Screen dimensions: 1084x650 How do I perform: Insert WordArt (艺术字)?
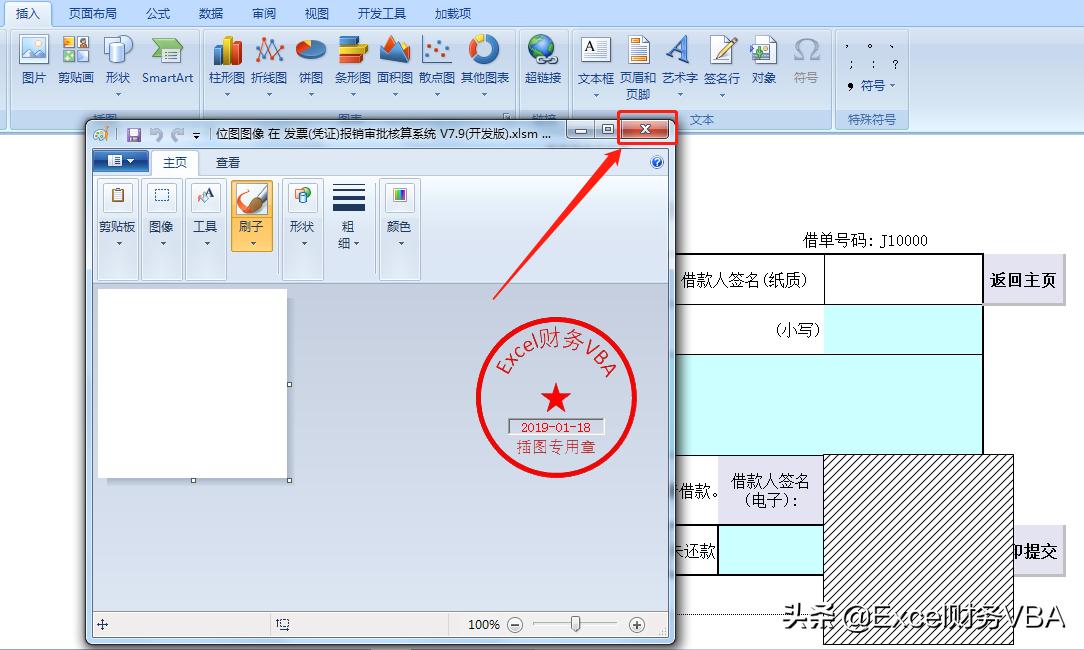click(680, 65)
